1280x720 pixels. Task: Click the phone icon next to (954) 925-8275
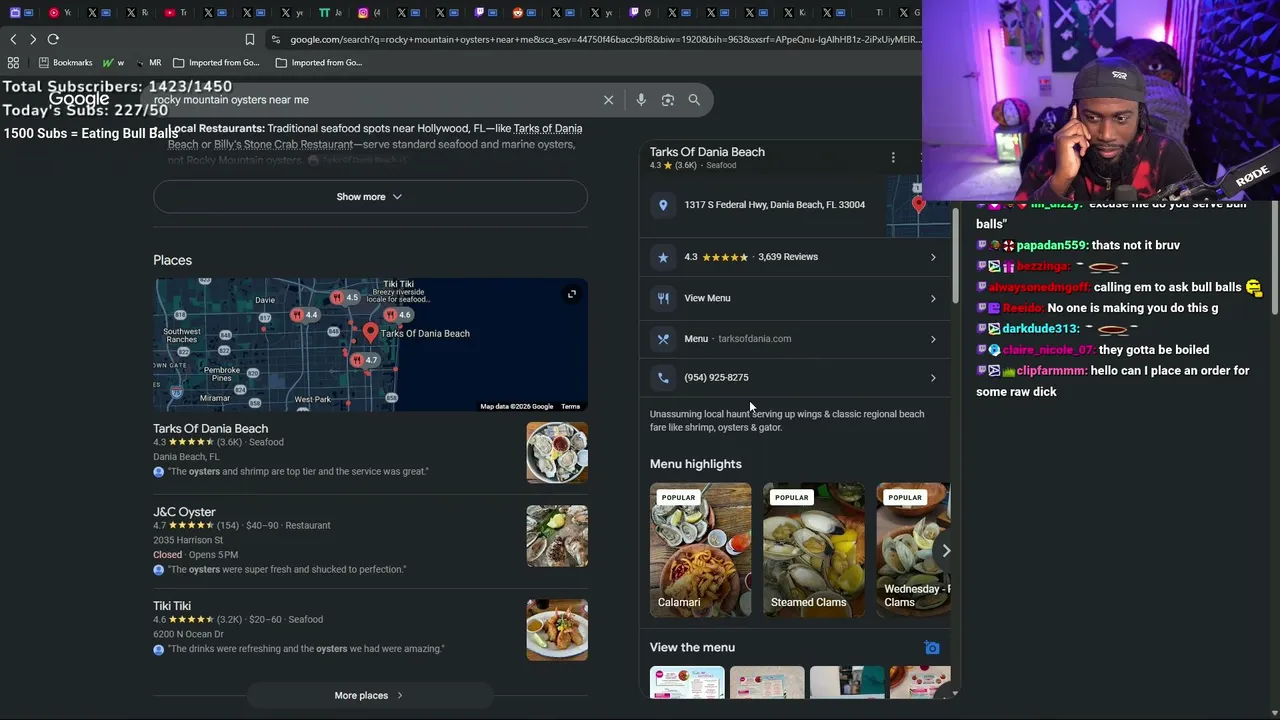point(663,378)
